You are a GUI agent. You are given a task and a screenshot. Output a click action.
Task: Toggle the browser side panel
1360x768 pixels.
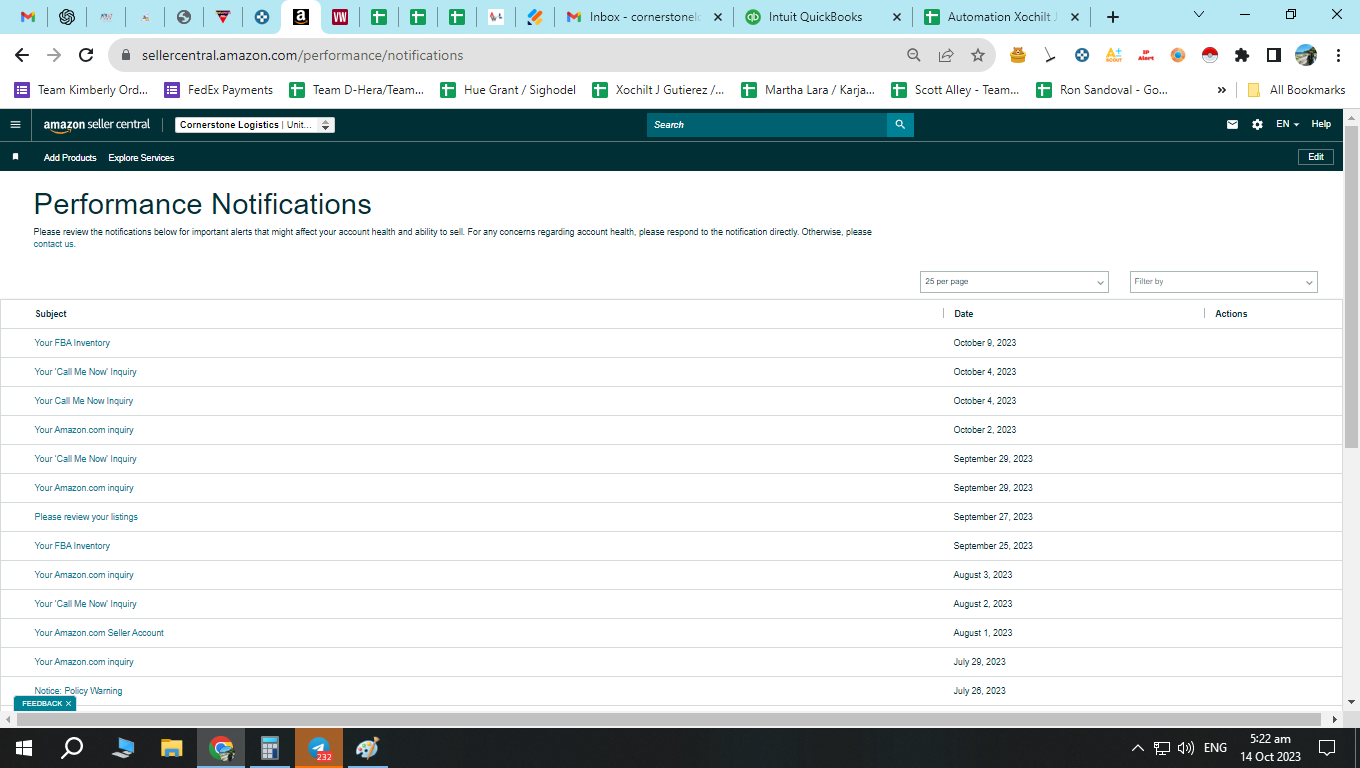1274,55
